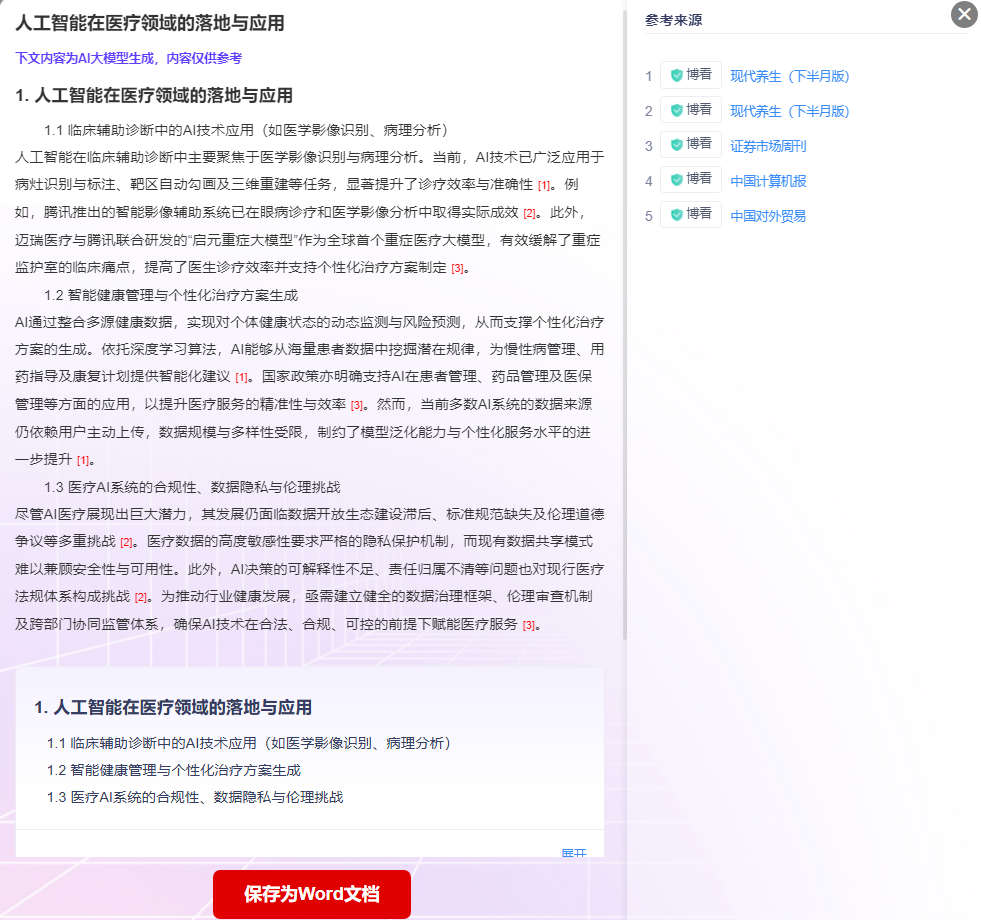Viewport: 981px width, 920px height.
Task: Click the article's vertical scrollbar
Action: [x=625, y=320]
